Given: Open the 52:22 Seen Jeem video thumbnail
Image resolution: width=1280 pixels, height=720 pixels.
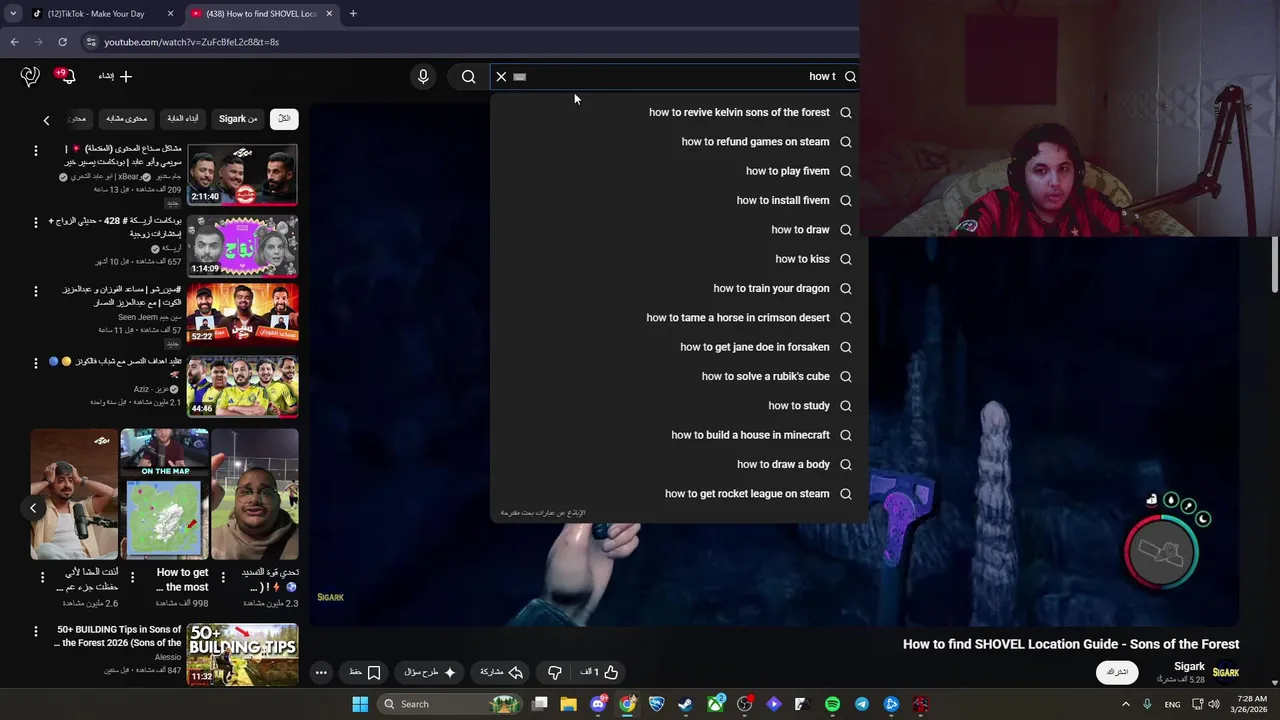Looking at the screenshot, I should click(242, 313).
